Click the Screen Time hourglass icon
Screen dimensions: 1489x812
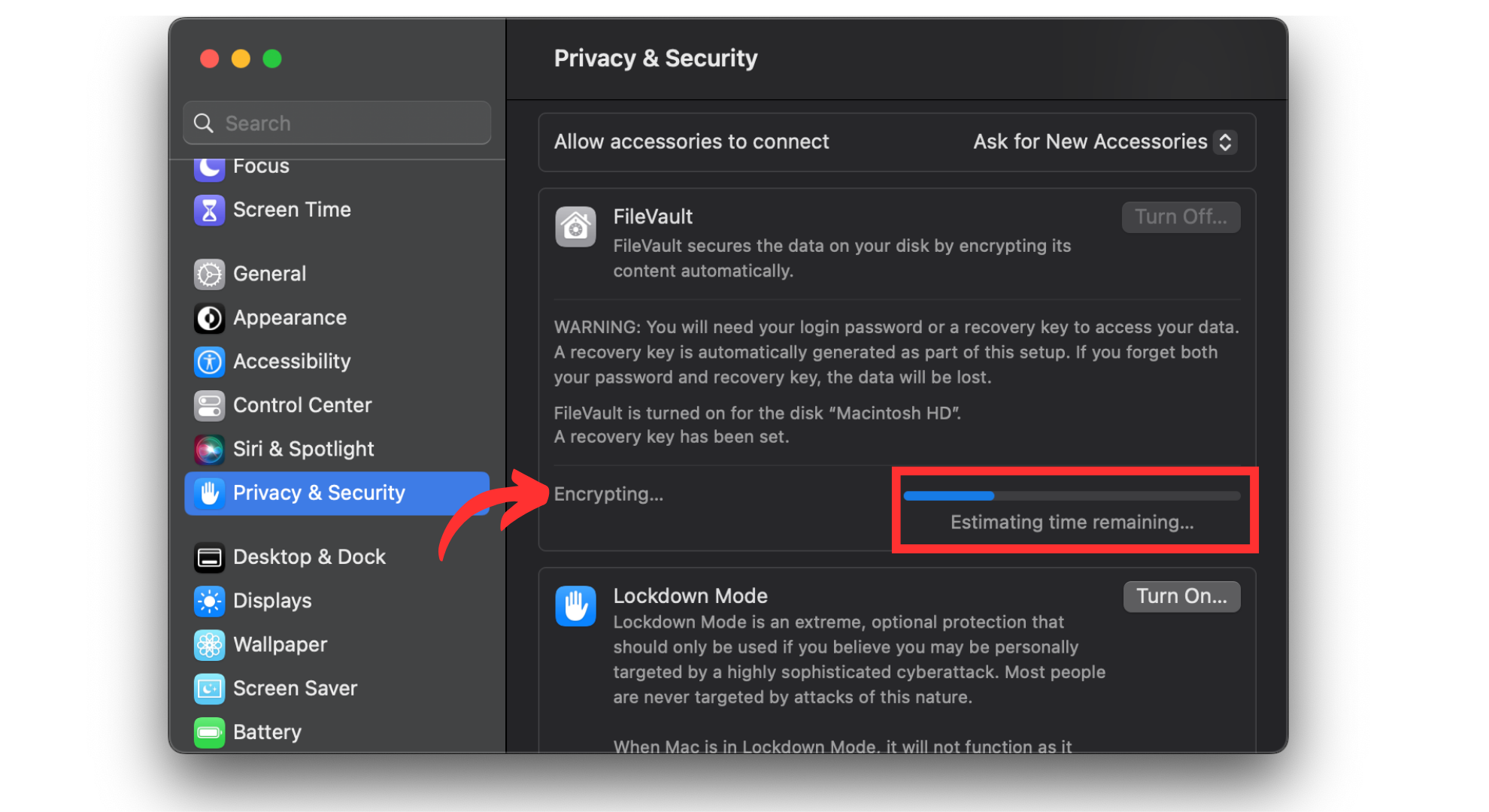[209, 211]
